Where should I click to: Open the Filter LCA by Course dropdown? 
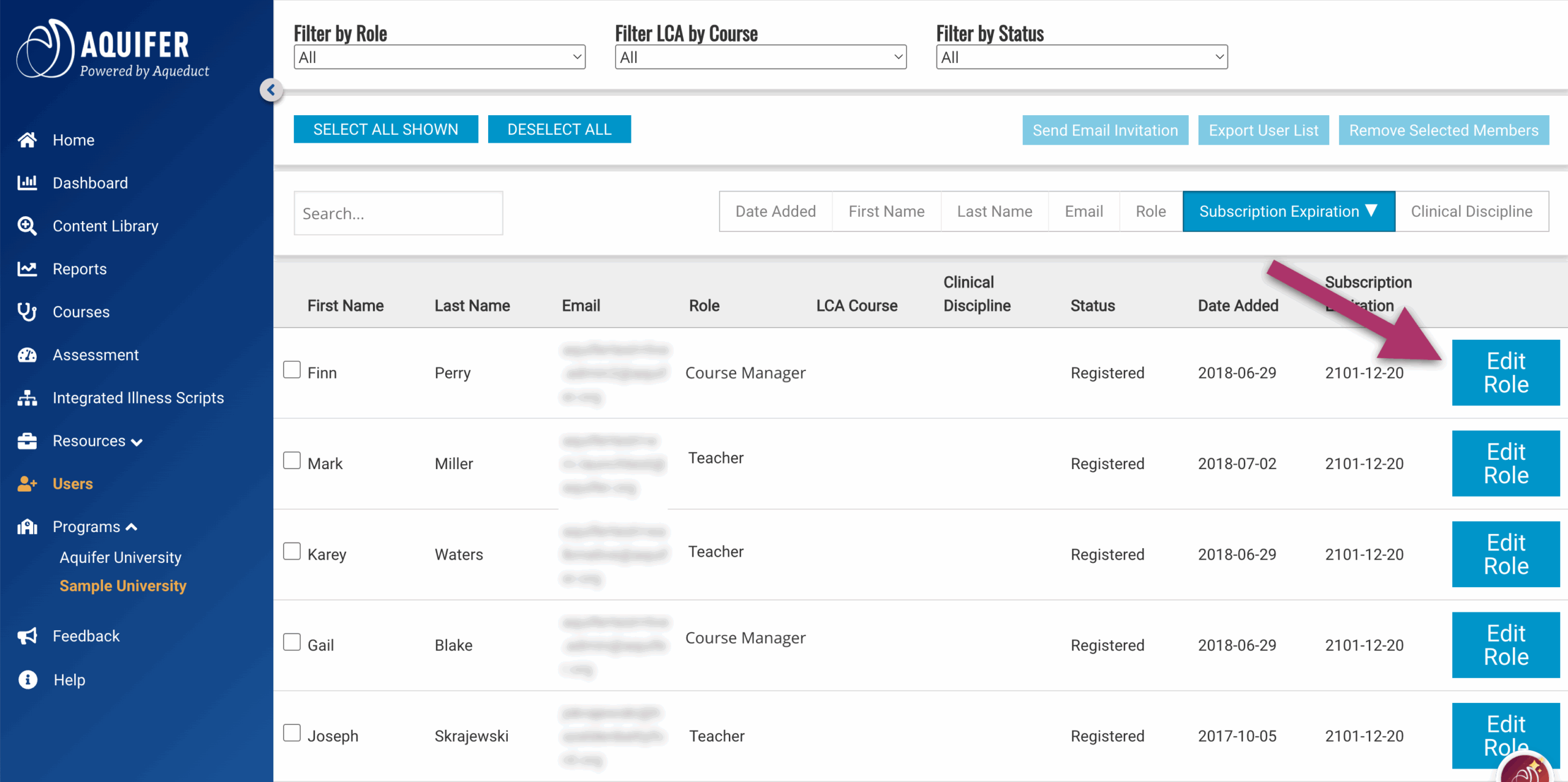click(760, 58)
